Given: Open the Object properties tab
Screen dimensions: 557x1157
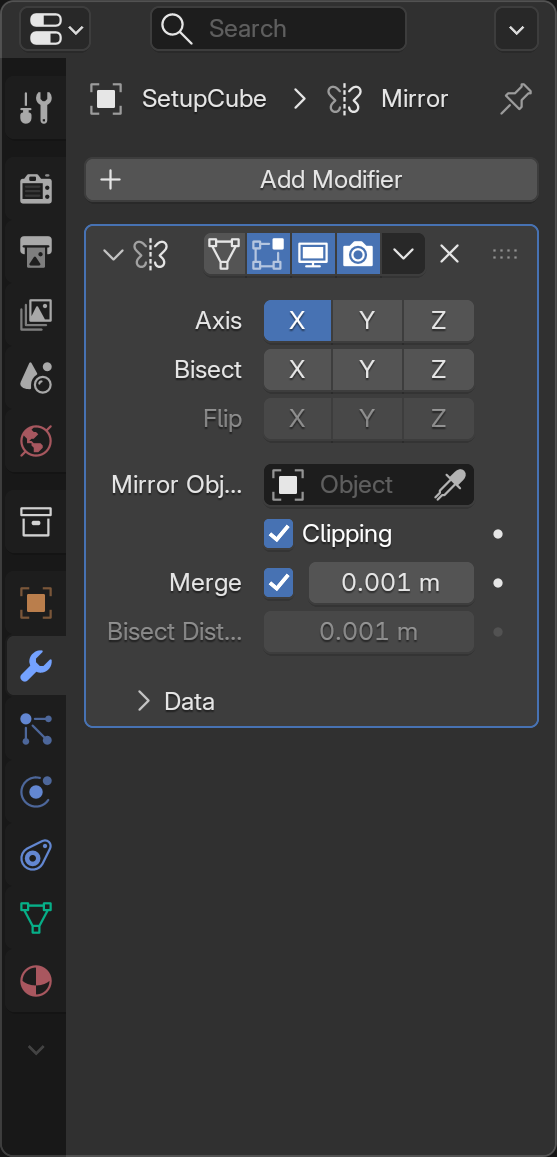Looking at the screenshot, I should pyautogui.click(x=35, y=603).
